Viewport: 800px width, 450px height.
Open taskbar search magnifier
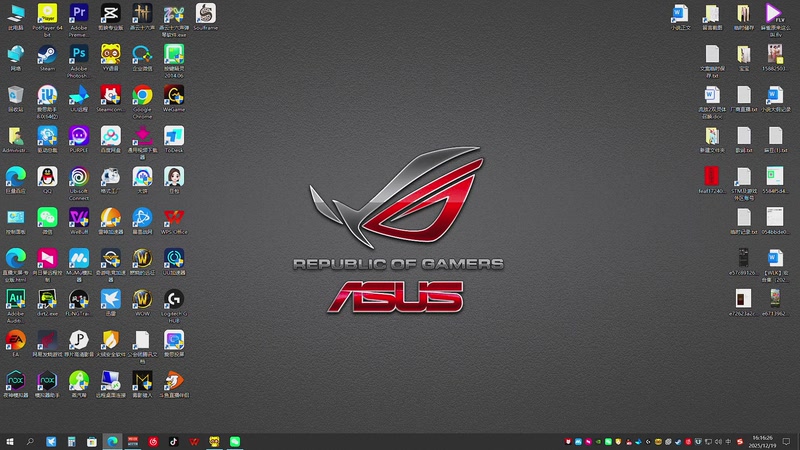pyautogui.click(x=30, y=441)
